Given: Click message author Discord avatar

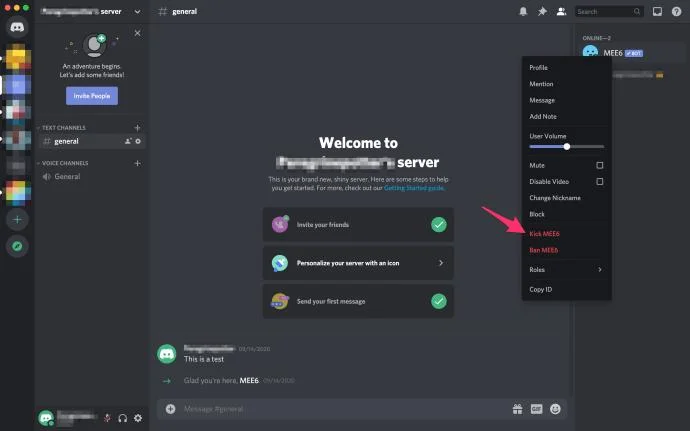Looking at the screenshot, I should pos(167,354).
